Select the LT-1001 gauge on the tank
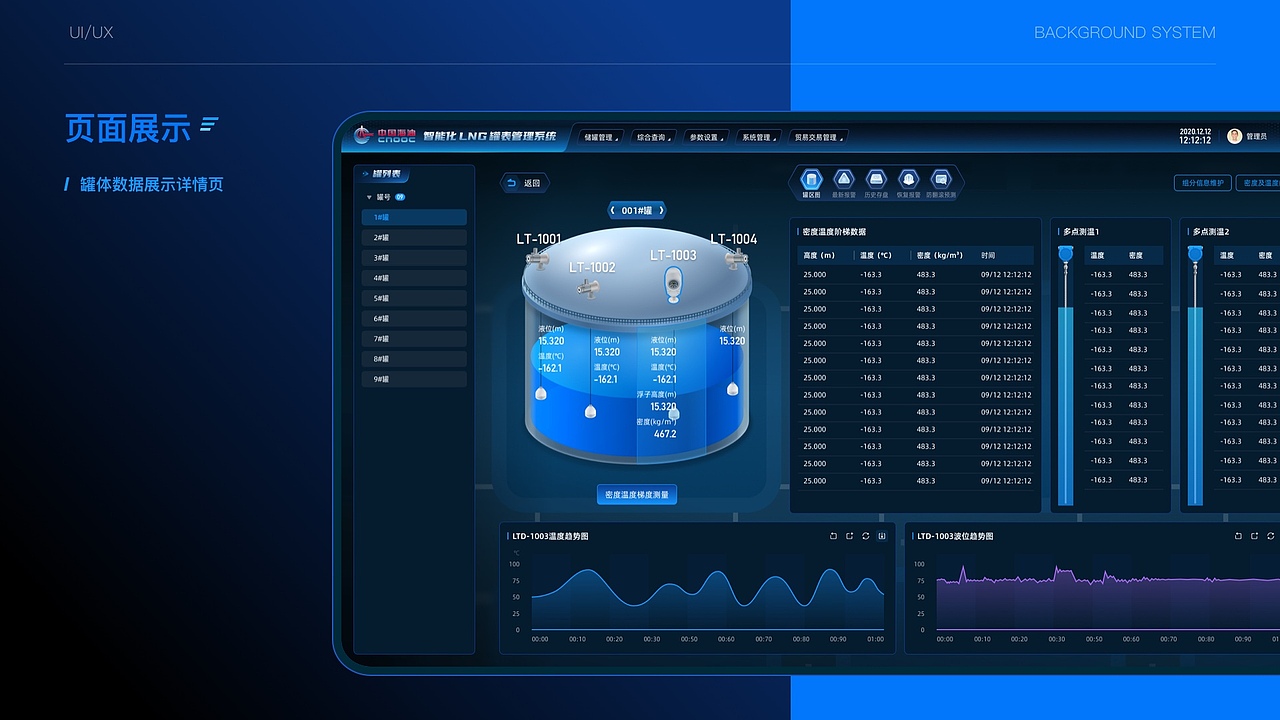The image size is (1280, 720). click(x=538, y=260)
